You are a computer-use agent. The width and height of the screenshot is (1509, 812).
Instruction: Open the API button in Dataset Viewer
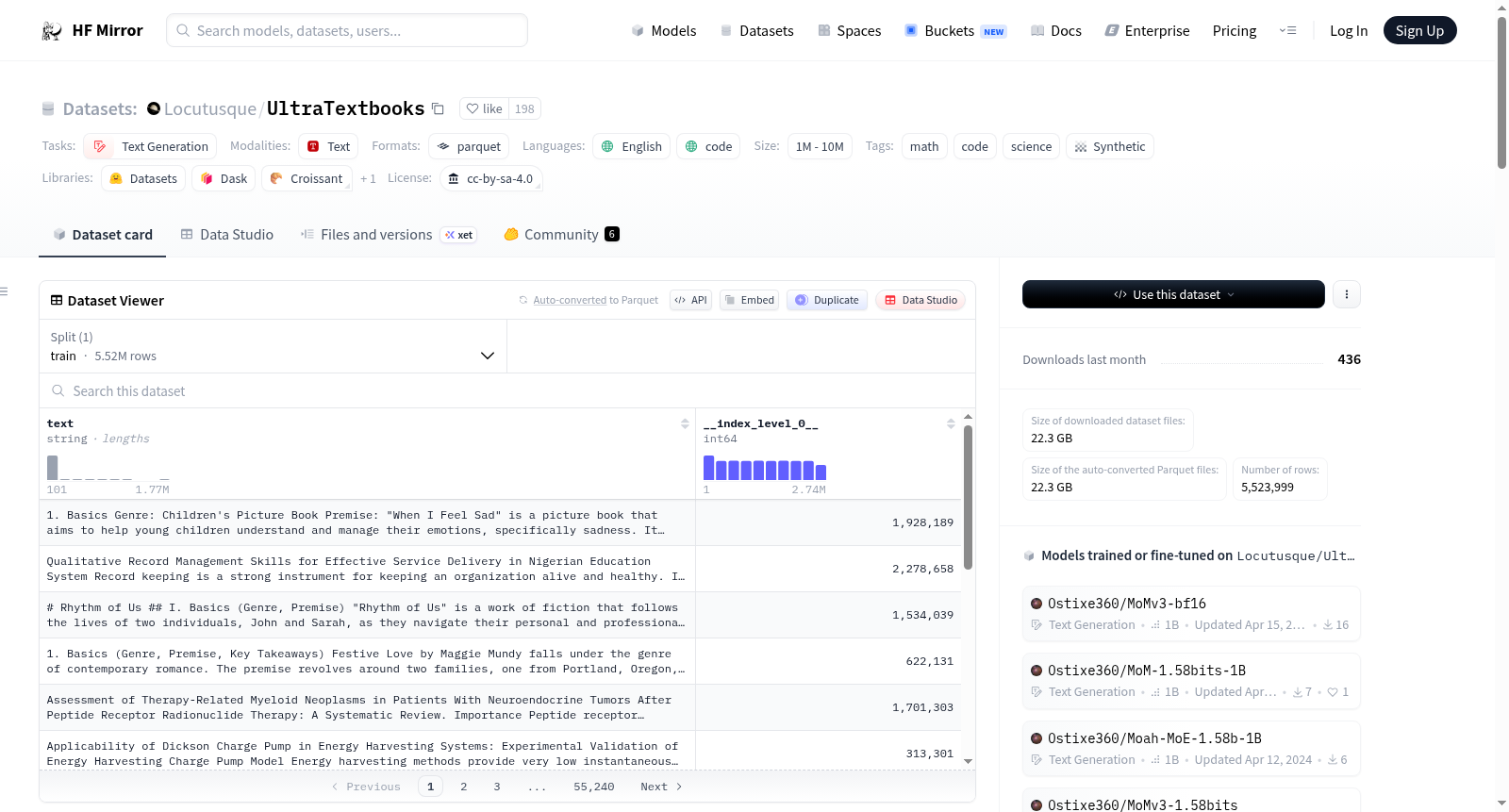point(690,300)
